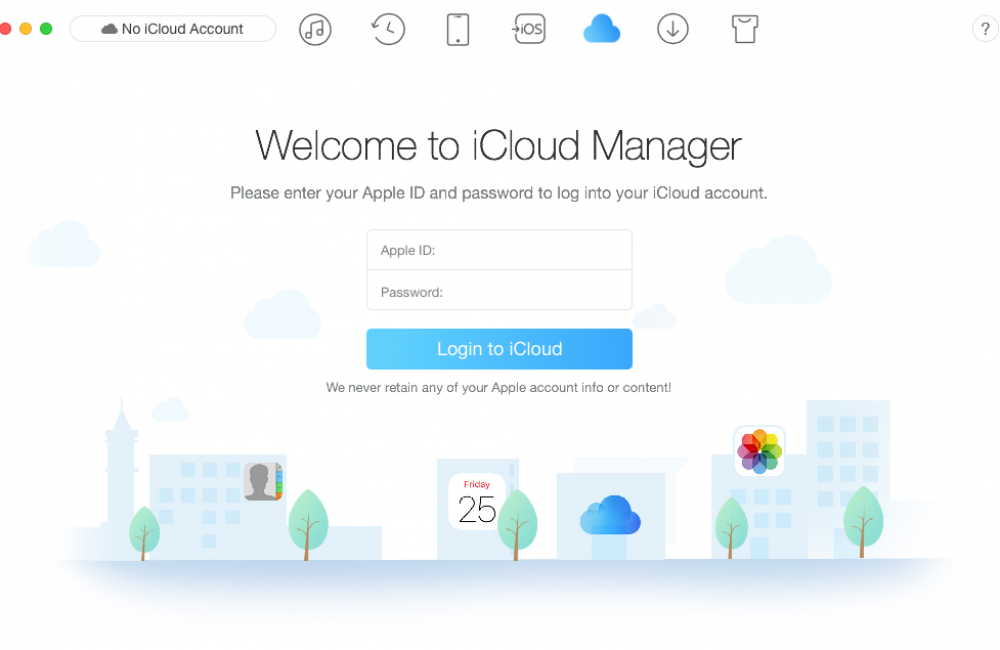Click the Welcome to iCloud Manager heading
This screenshot has height=650, width=1000.
click(498, 145)
